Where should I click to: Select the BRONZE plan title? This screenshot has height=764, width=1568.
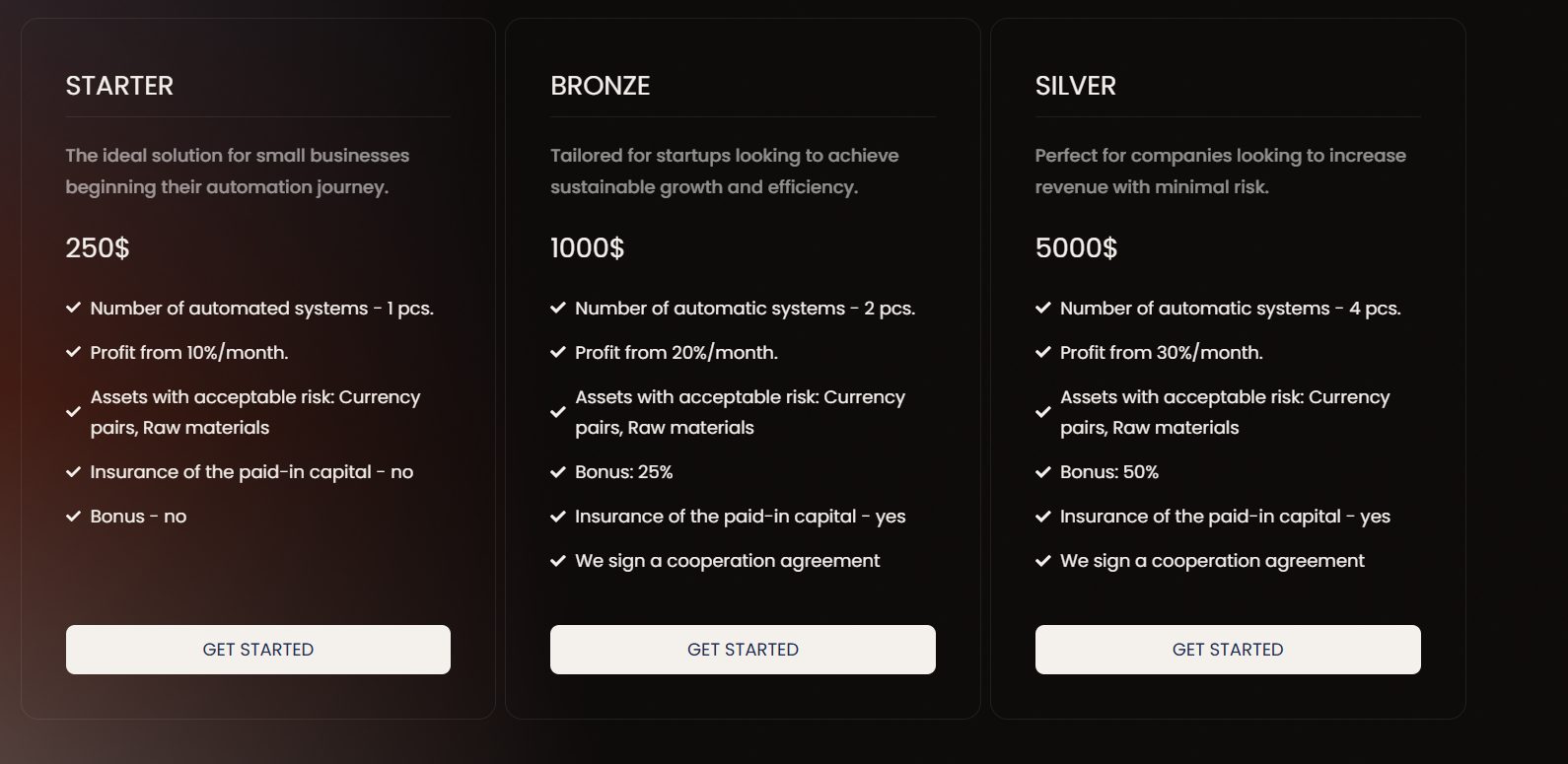click(x=600, y=86)
